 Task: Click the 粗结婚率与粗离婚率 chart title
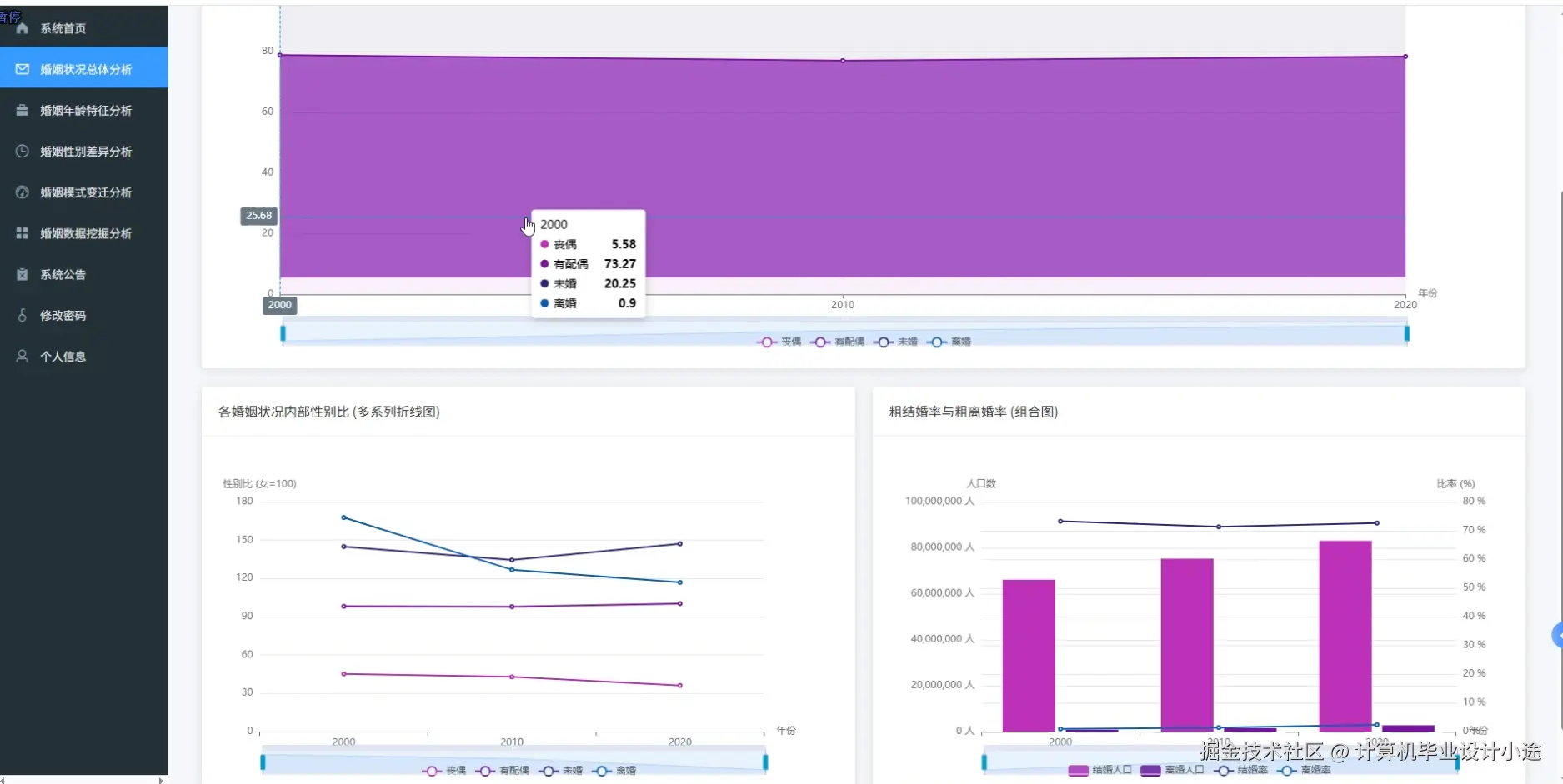click(x=974, y=412)
